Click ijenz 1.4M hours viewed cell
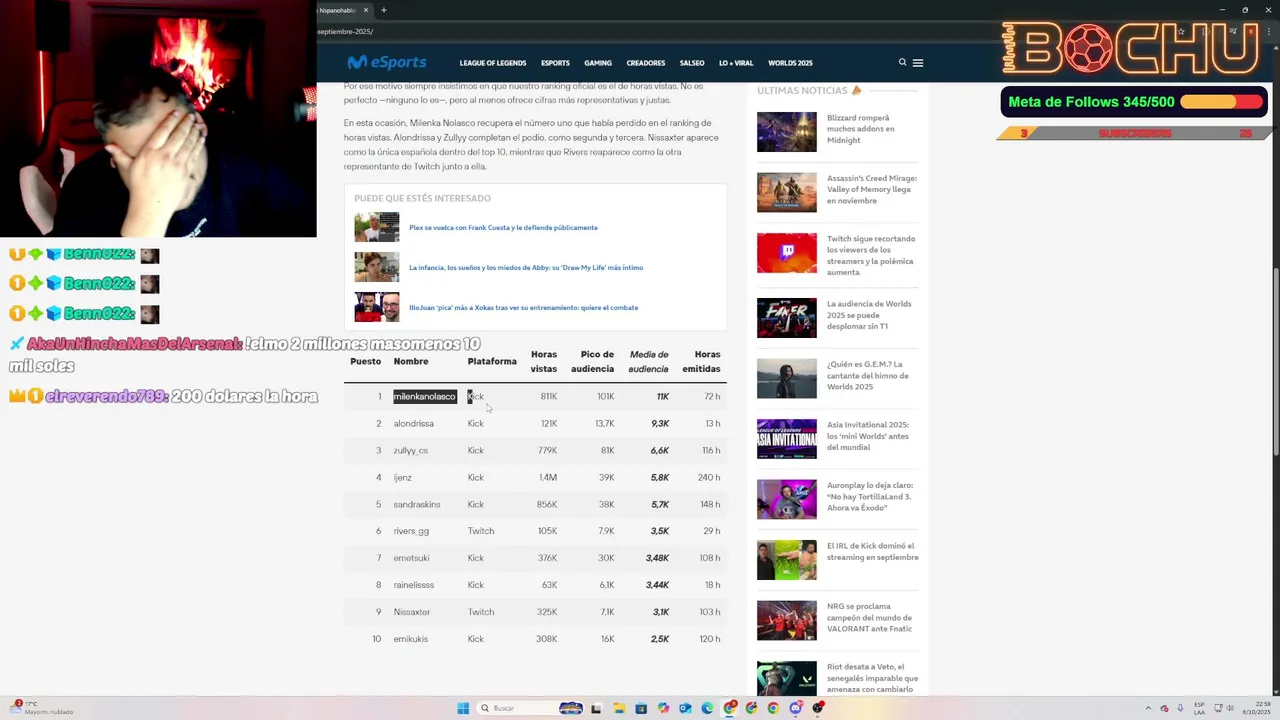The height and width of the screenshot is (720, 1280). (548, 478)
